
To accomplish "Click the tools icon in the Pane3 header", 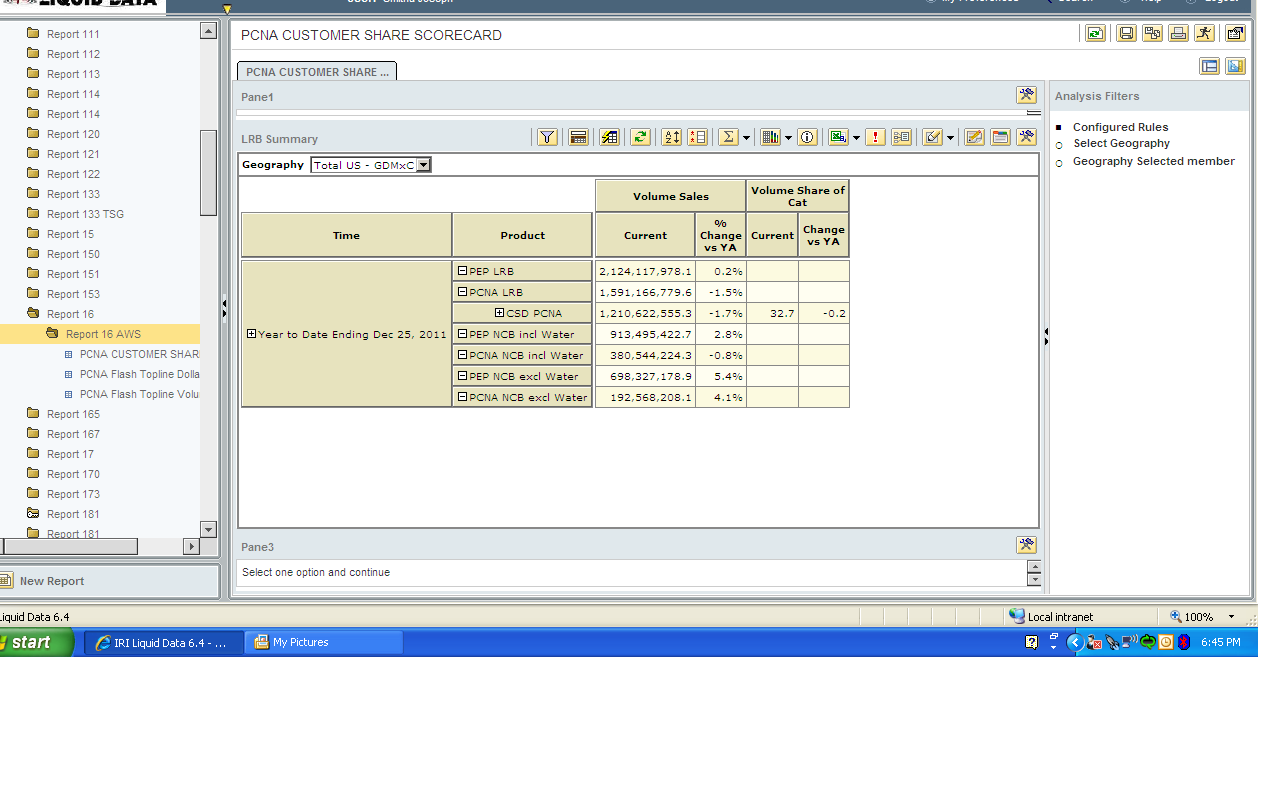I will point(1026,545).
